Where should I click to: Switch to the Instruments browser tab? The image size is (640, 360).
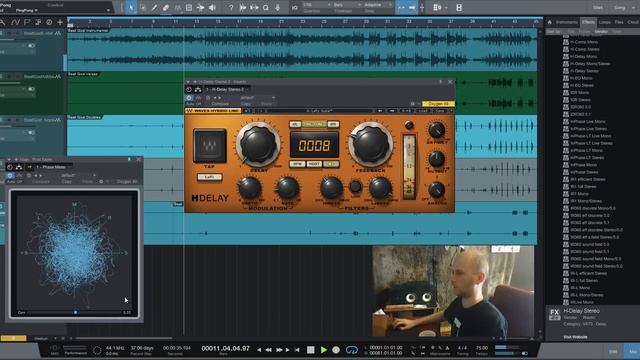tap(567, 22)
